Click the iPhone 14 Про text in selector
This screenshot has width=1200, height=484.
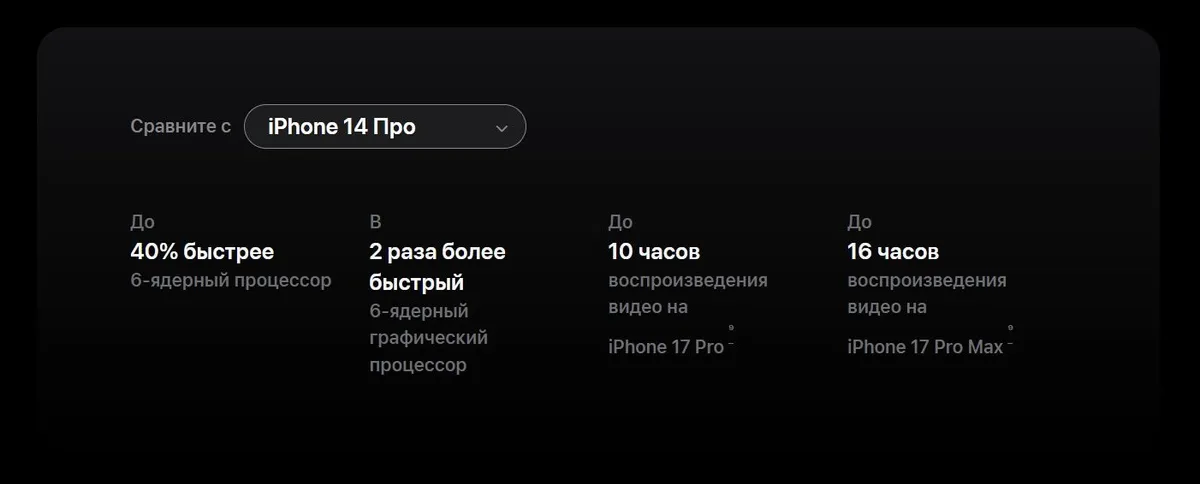[x=342, y=127]
